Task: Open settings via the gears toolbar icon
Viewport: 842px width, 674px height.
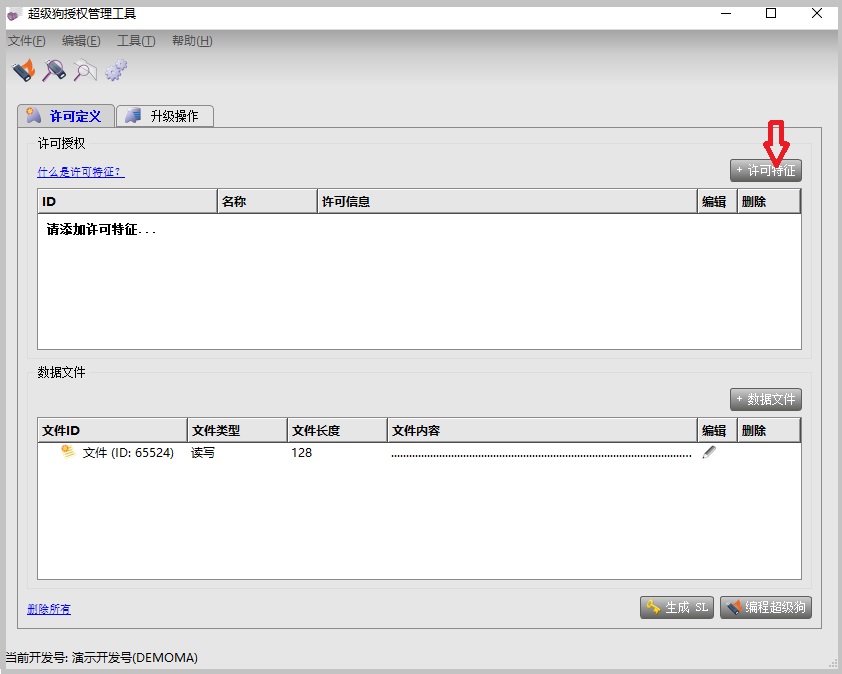Action: tap(116, 70)
